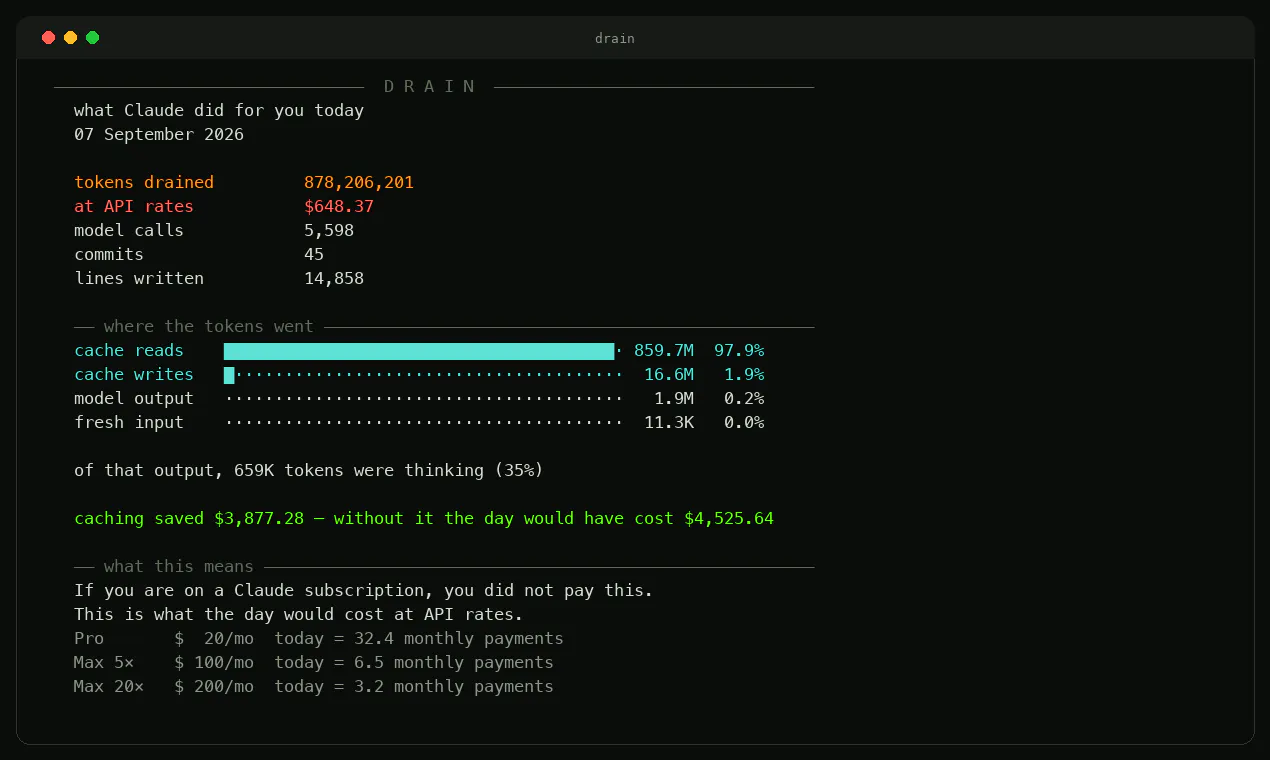The width and height of the screenshot is (1270, 760).
Task: Click the 'D R A I N' header
Action: tap(429, 86)
